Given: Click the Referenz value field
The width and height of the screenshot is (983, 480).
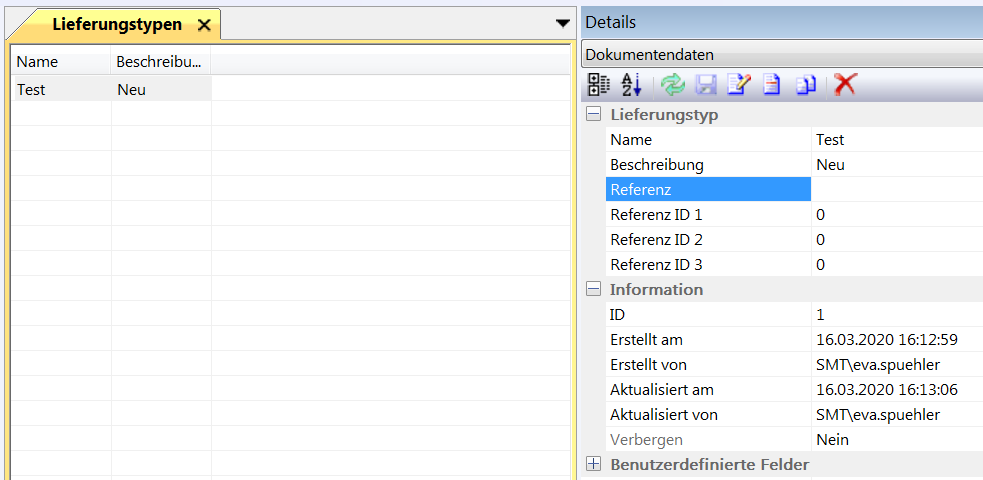Looking at the screenshot, I should (896, 190).
